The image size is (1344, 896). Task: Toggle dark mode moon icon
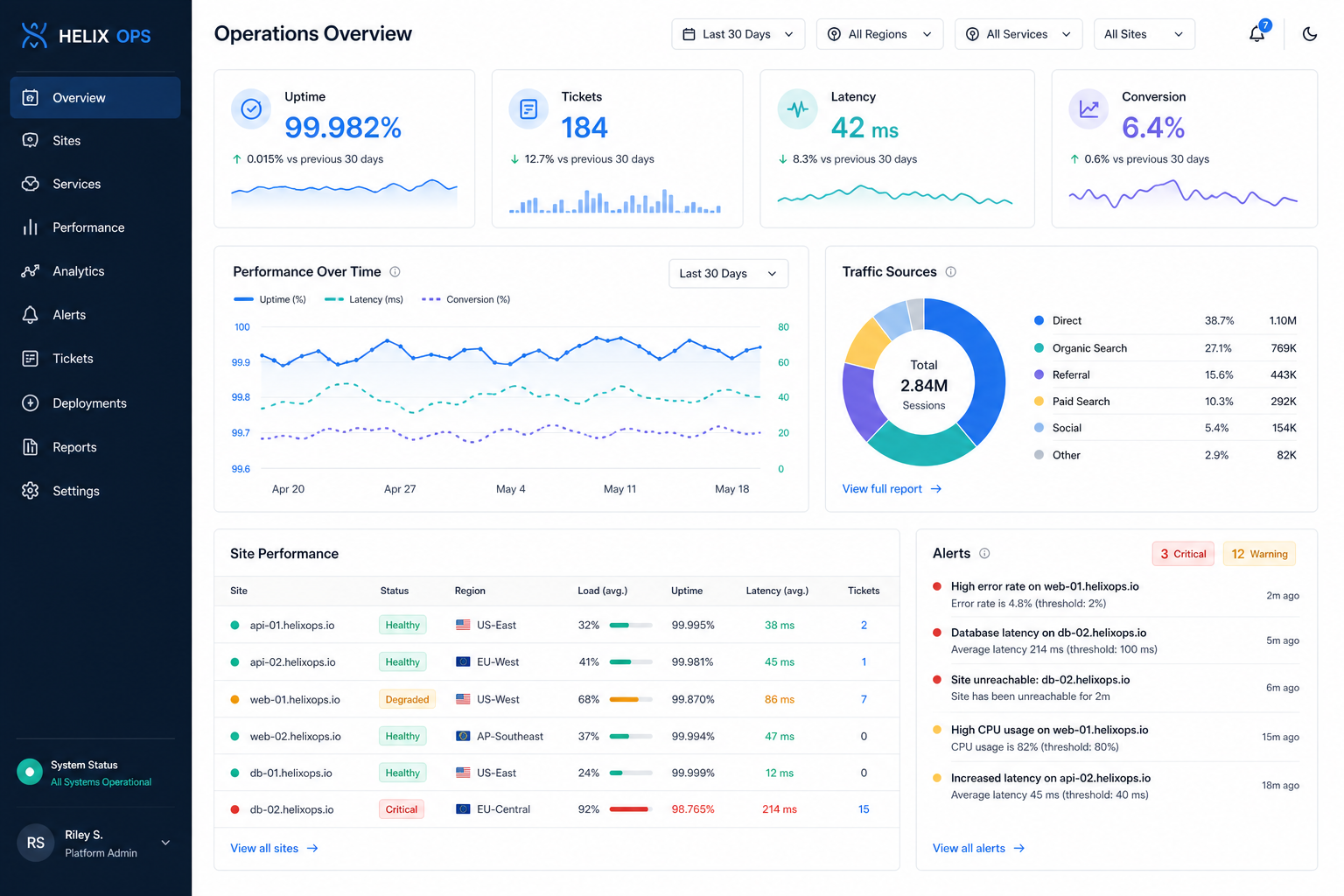click(x=1309, y=34)
